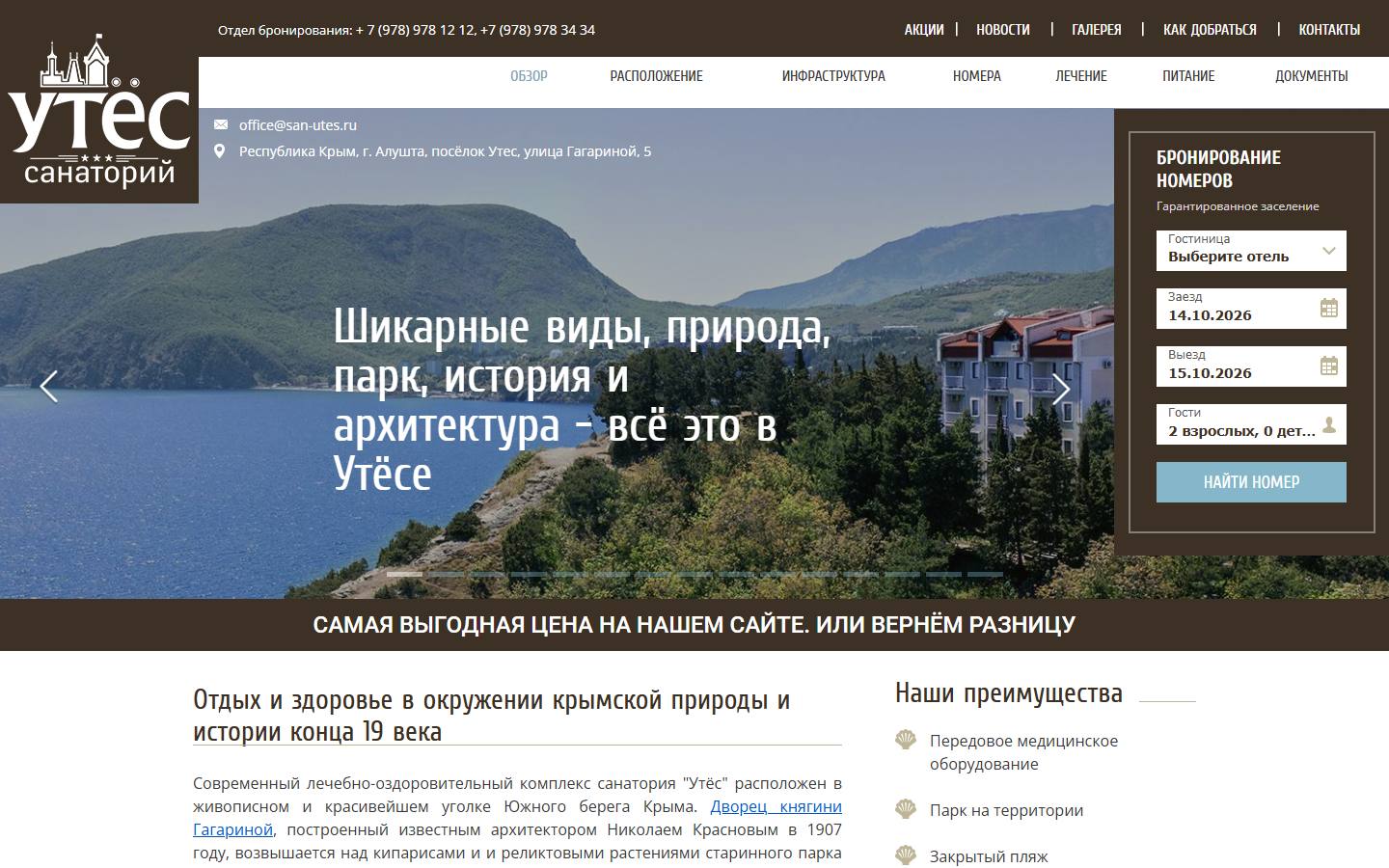This screenshot has width=1389, height=868.
Task: Click the Утес санаторий logo
Action: (x=99, y=111)
